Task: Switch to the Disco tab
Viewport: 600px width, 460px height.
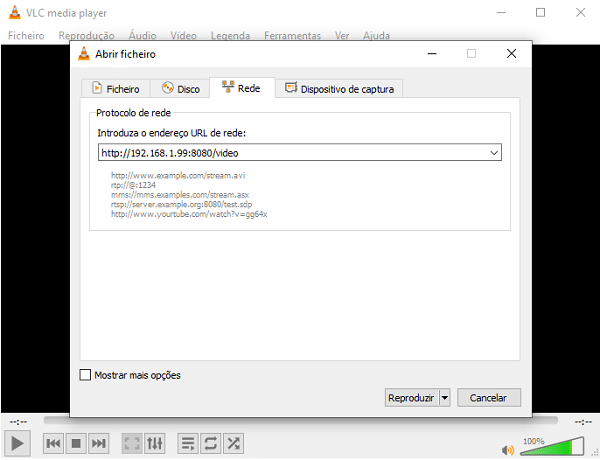Action: [x=180, y=89]
